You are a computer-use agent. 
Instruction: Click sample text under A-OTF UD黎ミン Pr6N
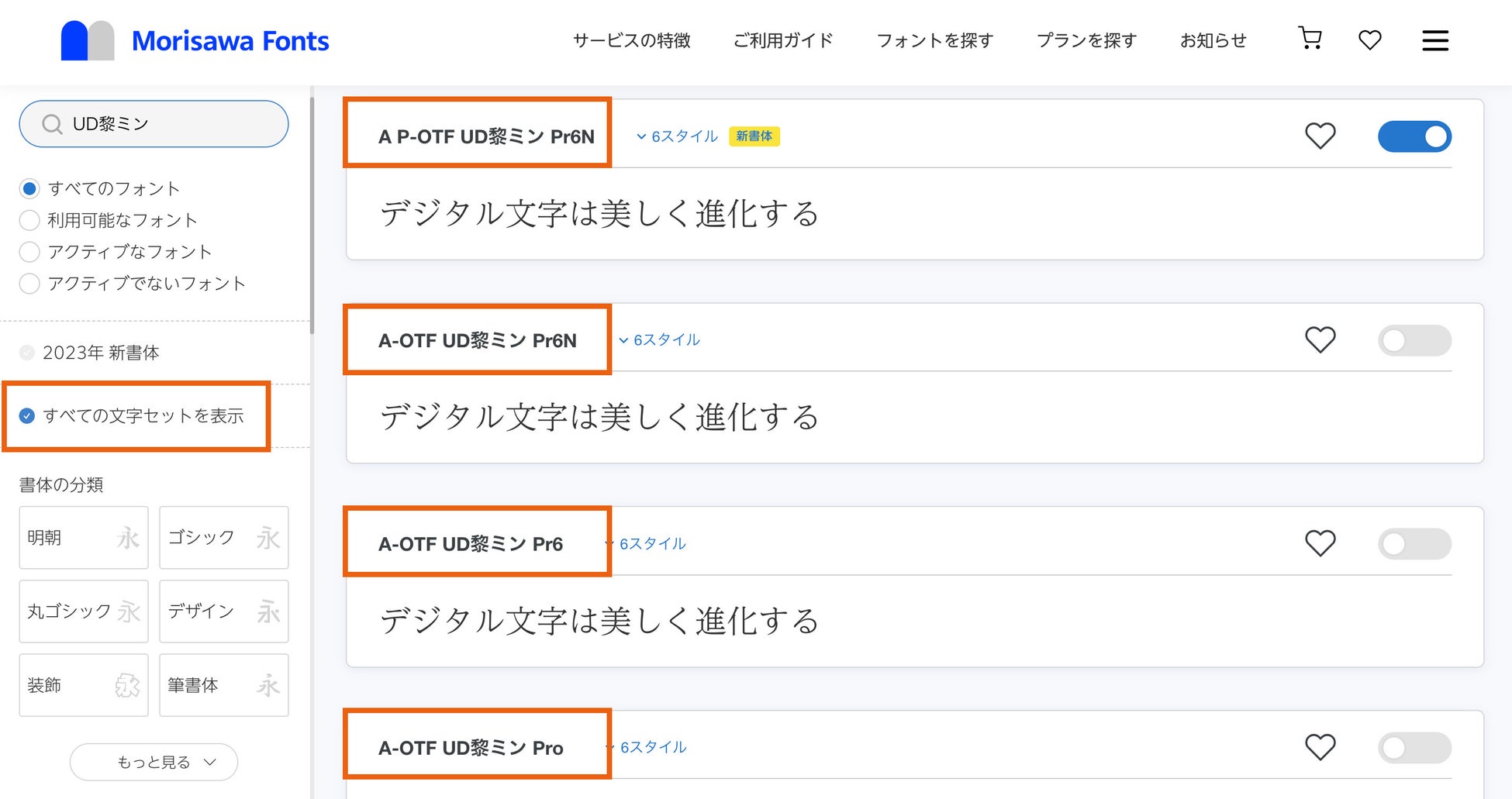coord(599,418)
